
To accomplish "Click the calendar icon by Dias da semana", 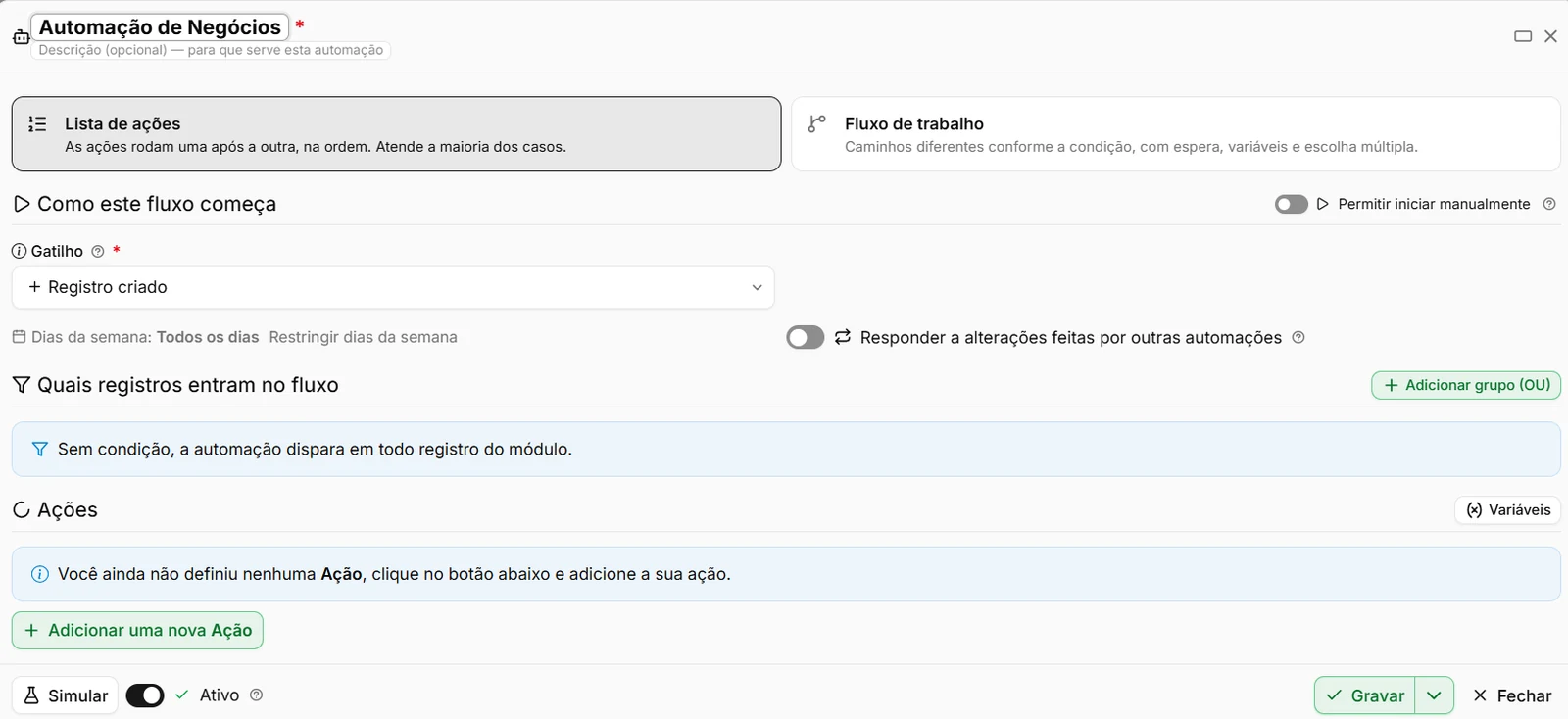I will click(19, 337).
